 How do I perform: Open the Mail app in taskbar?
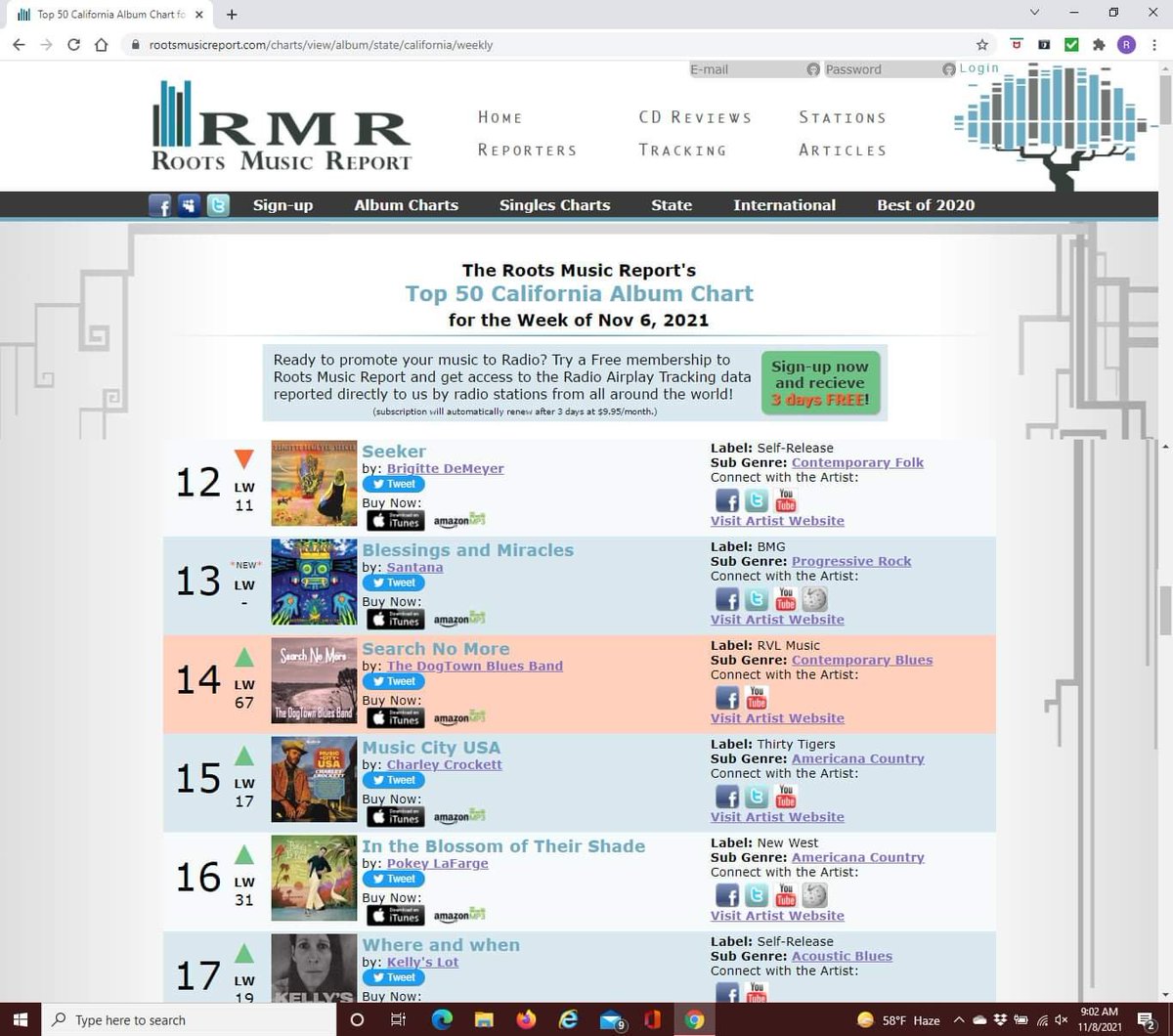point(611,1019)
